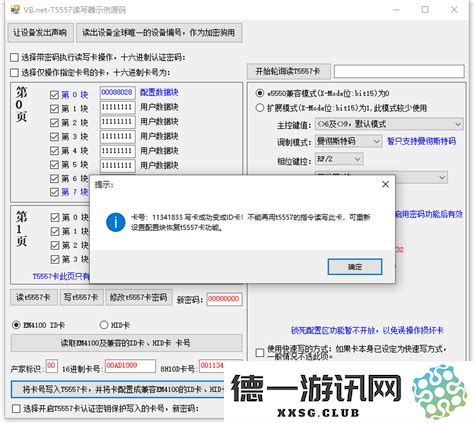
Task: Click 将卡号写入T5557卡 button
Action: tap(118, 389)
